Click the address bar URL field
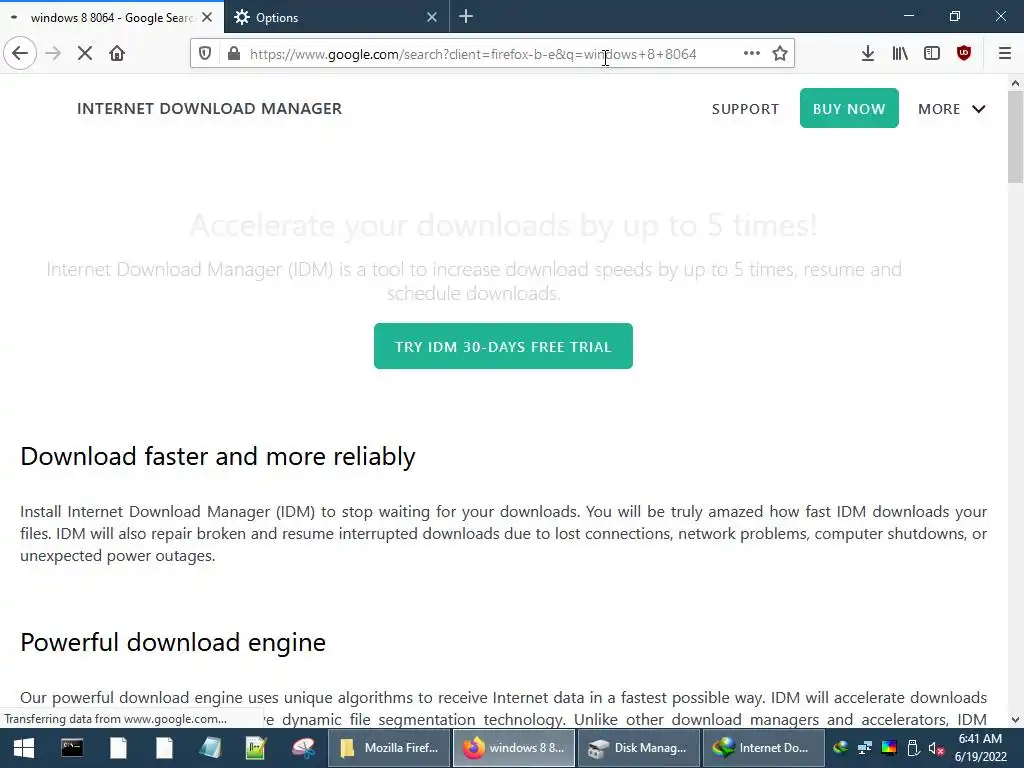The image size is (1024, 768). point(490,54)
